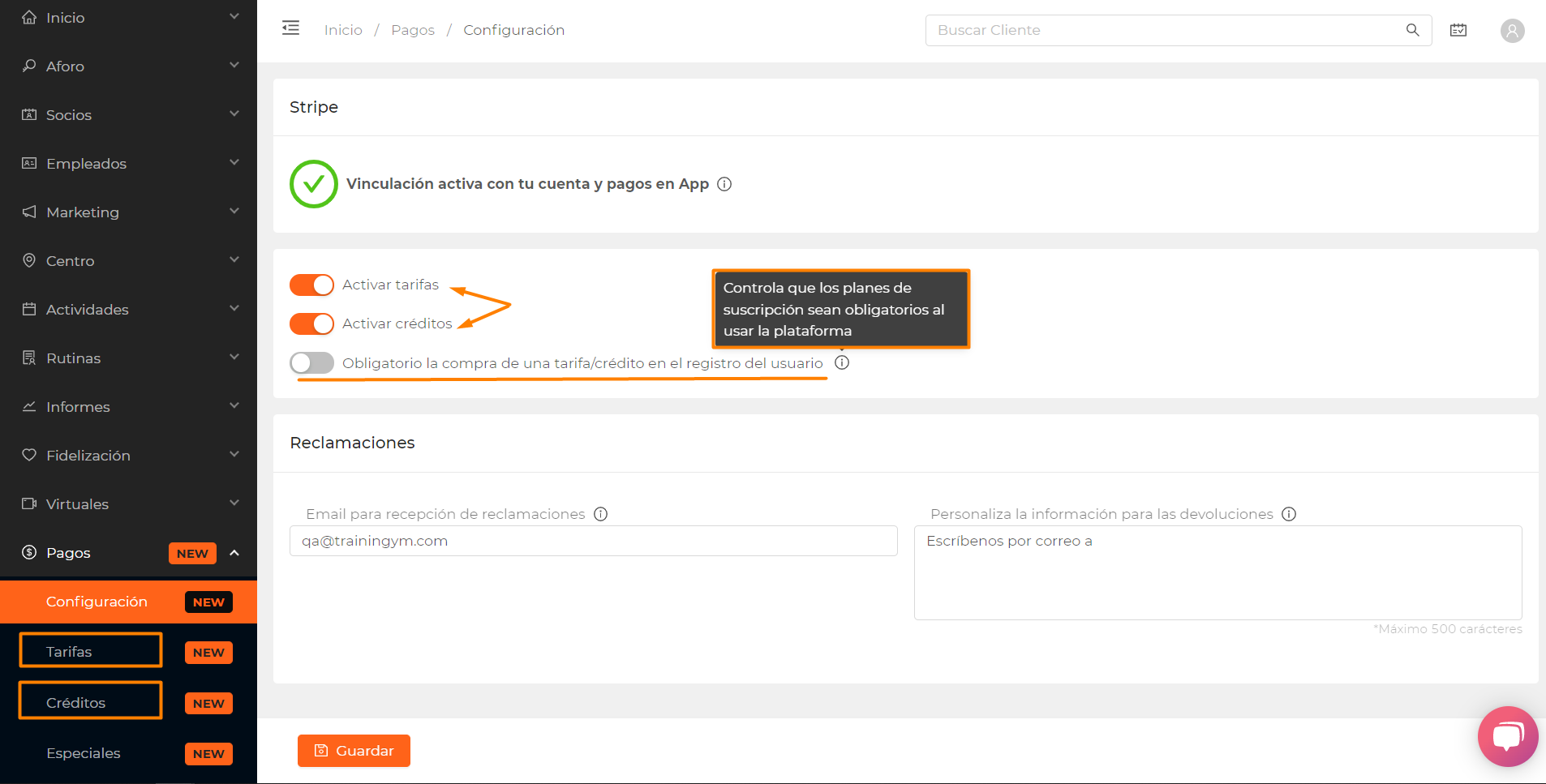Click info icon next to Email para recepción
Viewport: 1546px width, 784px height.
(600, 514)
